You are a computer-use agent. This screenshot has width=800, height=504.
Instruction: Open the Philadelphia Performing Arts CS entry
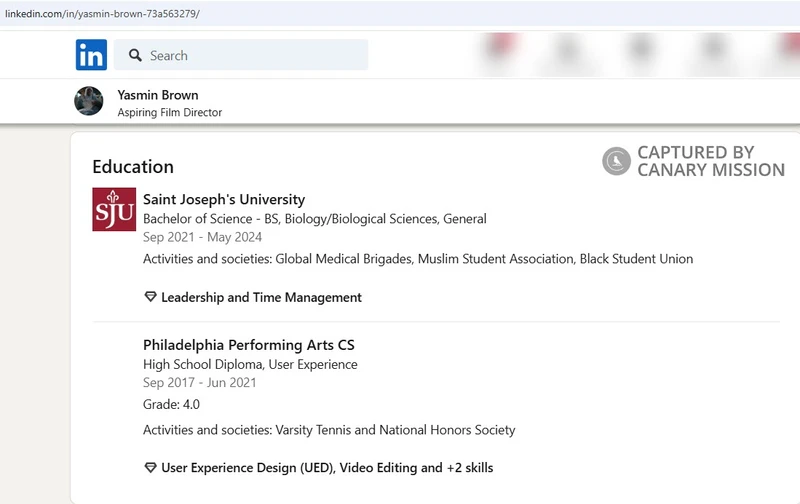pos(248,345)
